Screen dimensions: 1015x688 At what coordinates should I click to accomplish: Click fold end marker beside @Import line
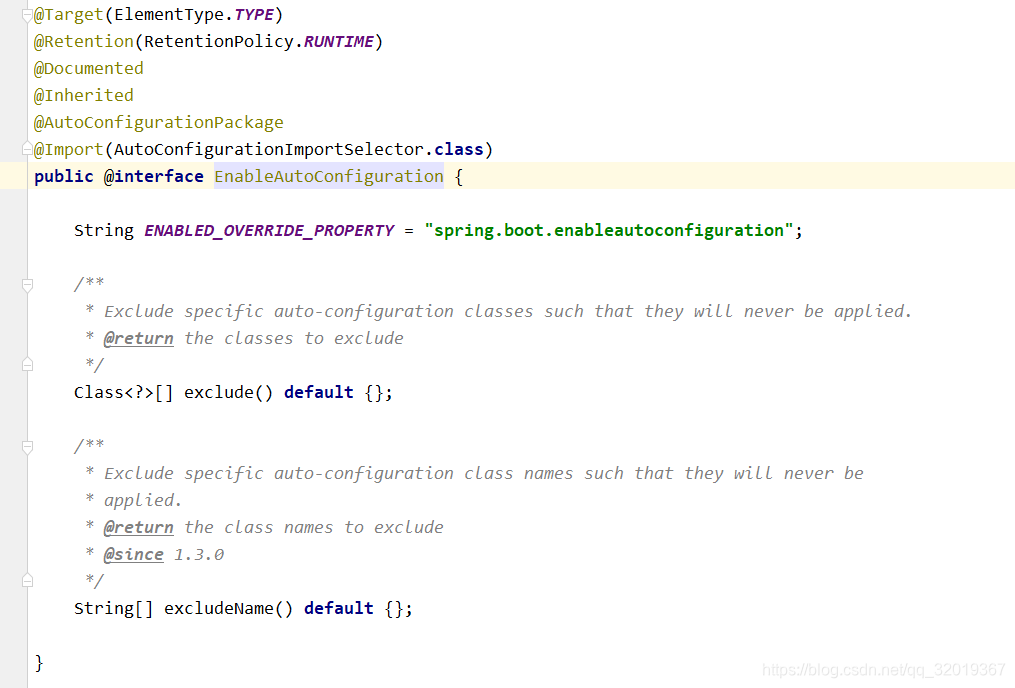tap(27, 150)
